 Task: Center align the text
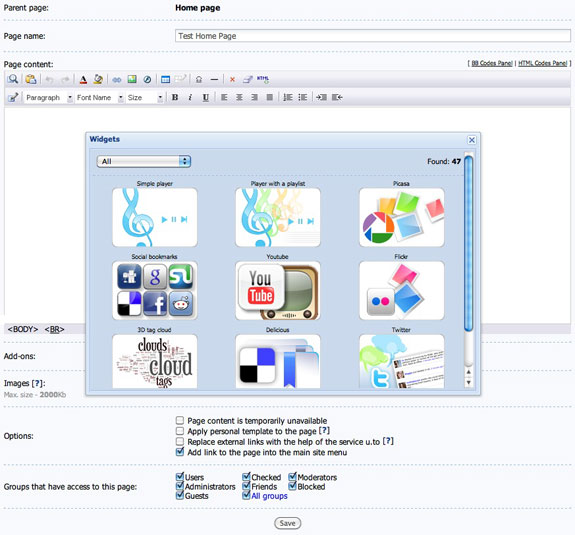239,98
